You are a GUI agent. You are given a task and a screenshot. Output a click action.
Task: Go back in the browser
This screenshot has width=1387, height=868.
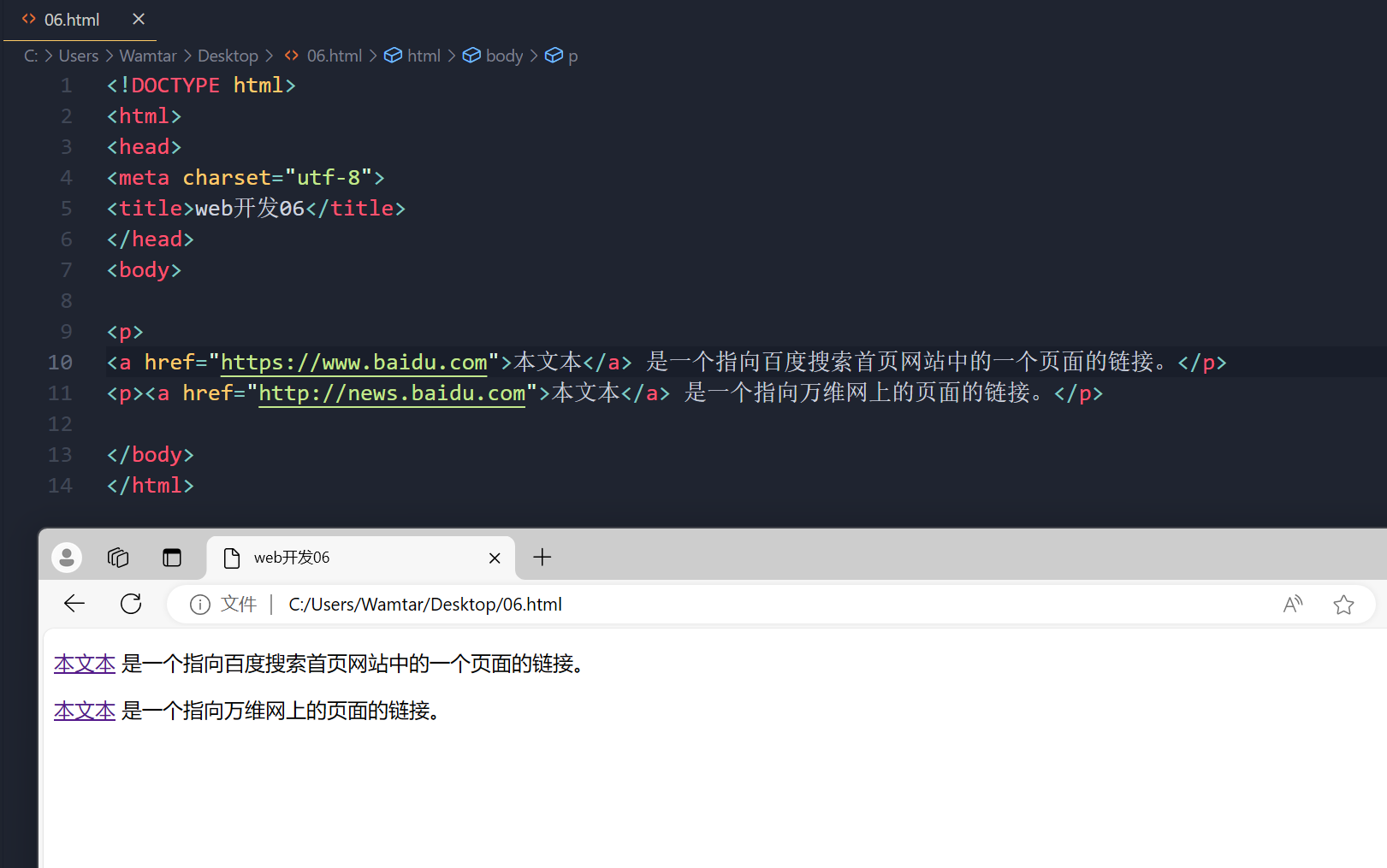pyautogui.click(x=74, y=604)
